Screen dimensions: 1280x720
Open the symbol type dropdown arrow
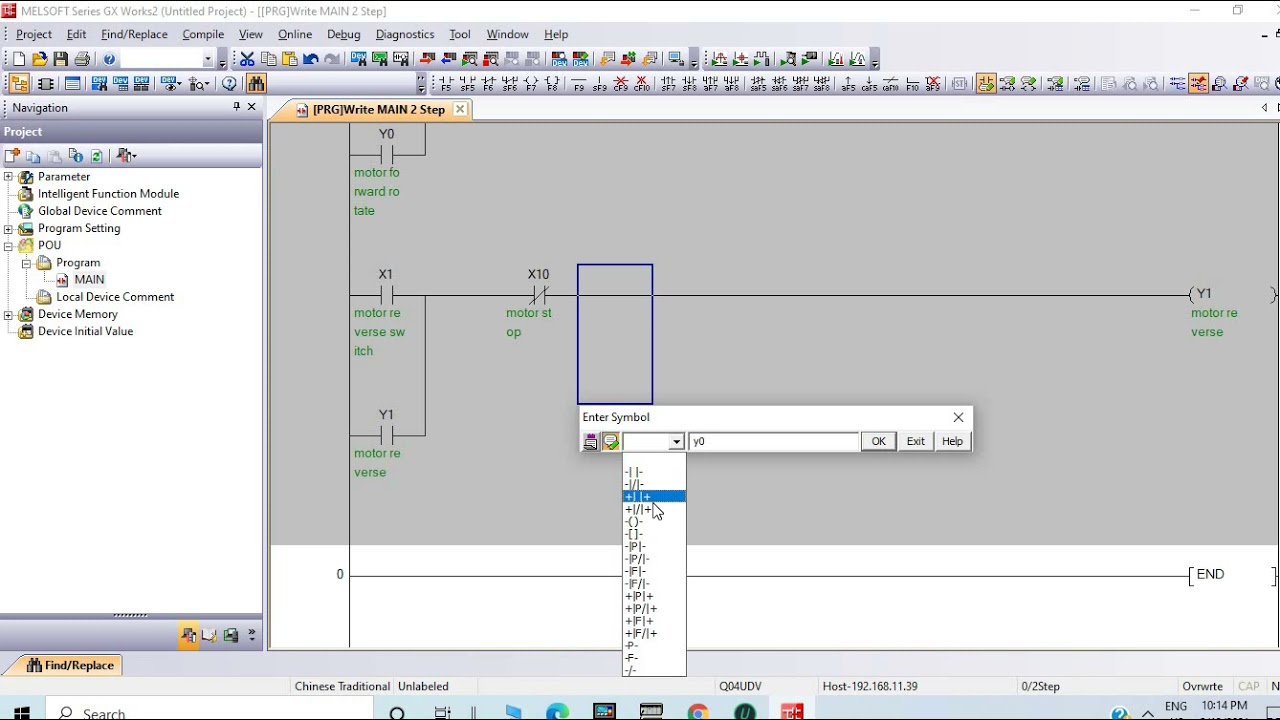click(x=676, y=441)
